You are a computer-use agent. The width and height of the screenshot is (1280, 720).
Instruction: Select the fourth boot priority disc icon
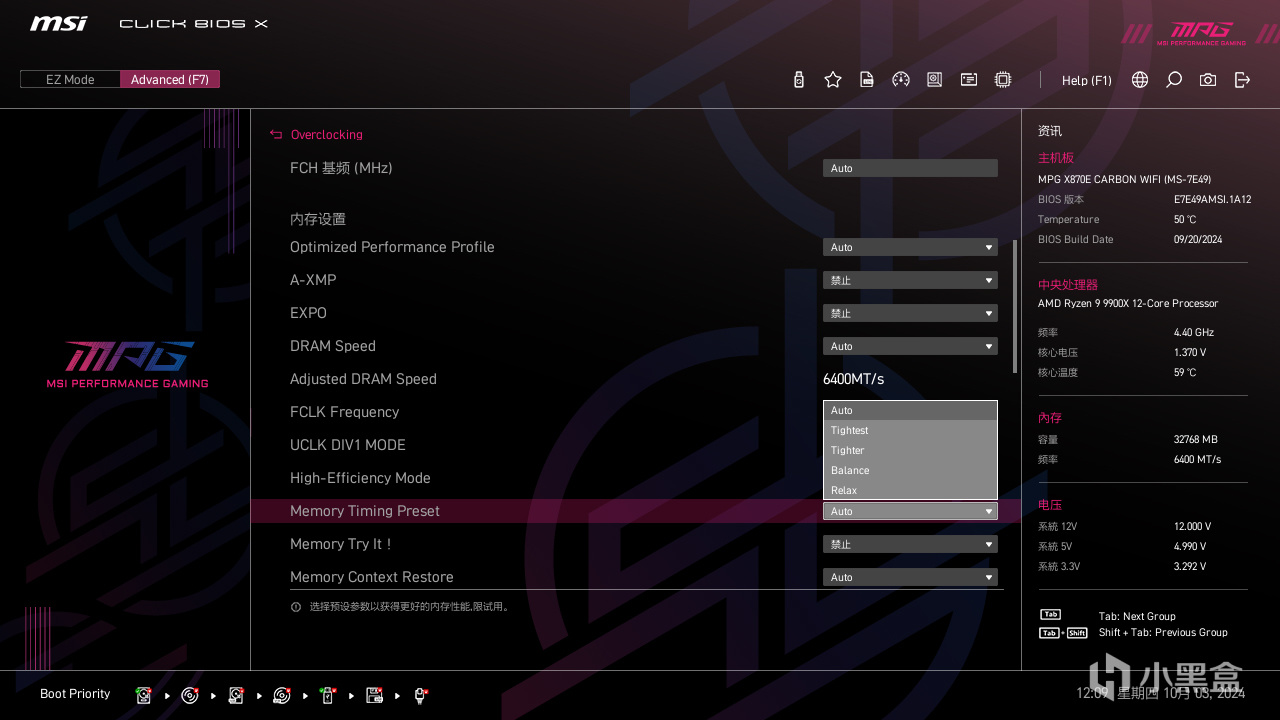(x=282, y=695)
